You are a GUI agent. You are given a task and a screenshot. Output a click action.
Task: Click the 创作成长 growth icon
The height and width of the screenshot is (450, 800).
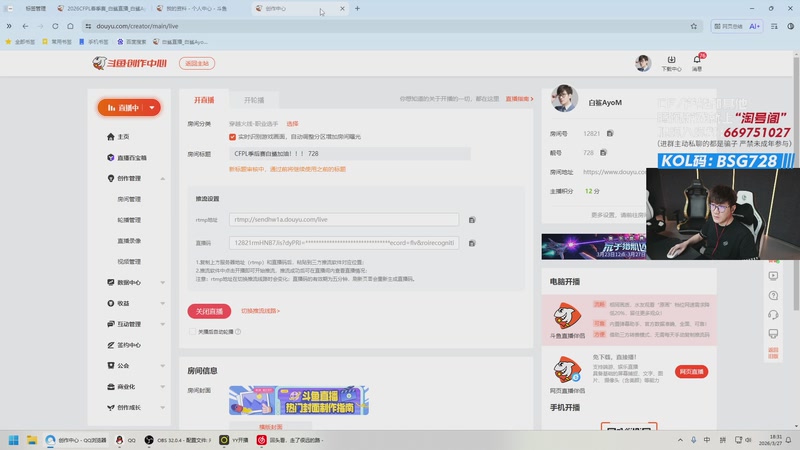(x=111, y=407)
